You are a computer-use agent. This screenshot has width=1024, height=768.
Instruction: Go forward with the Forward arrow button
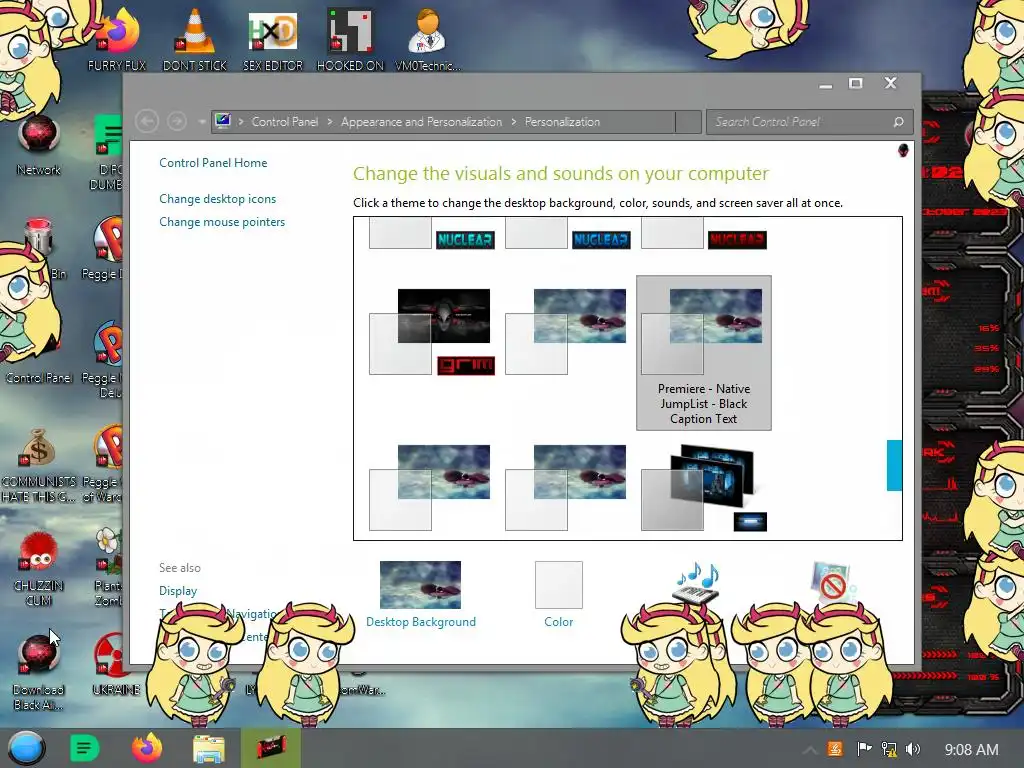[177, 121]
